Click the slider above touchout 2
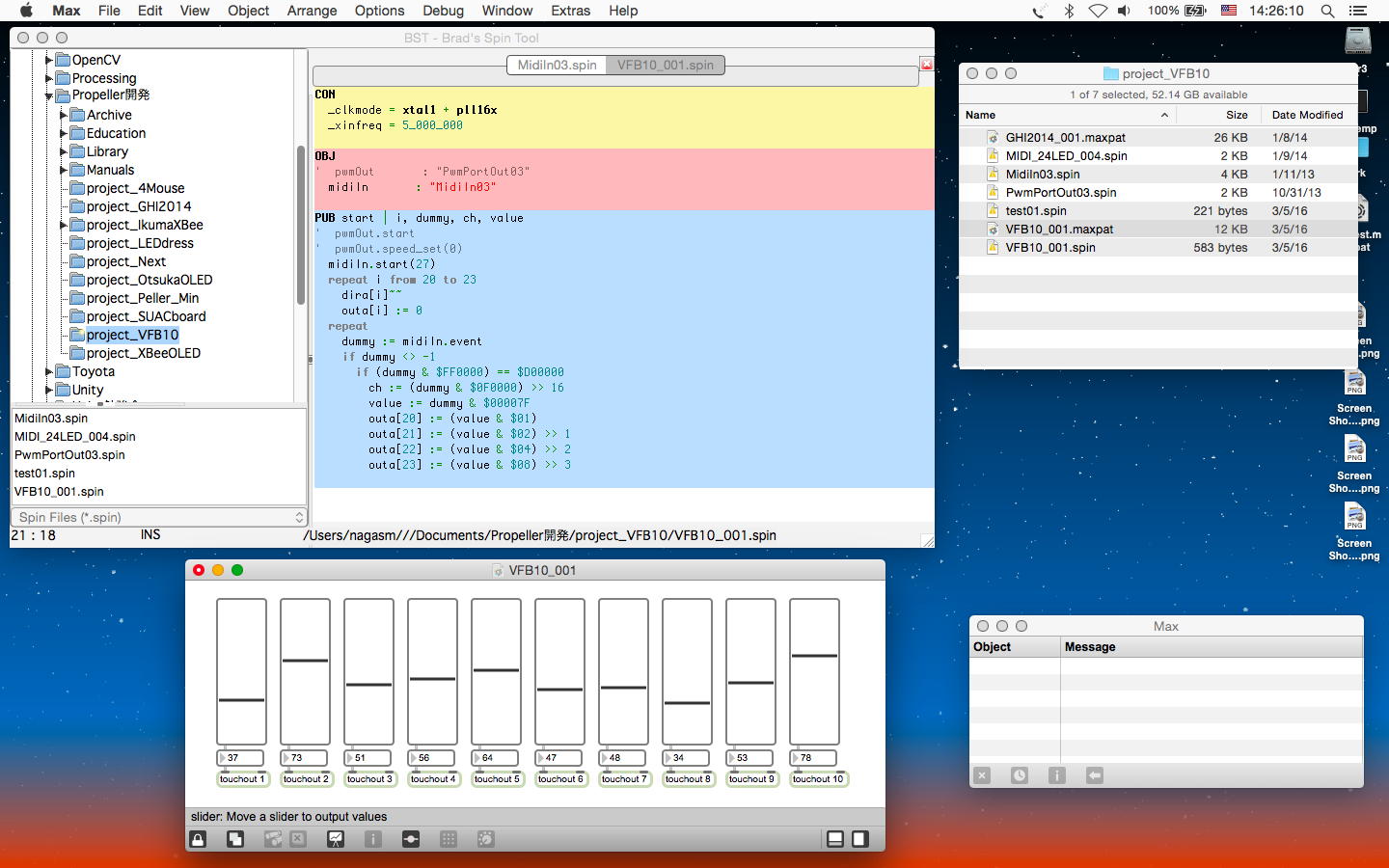This screenshot has width=1389, height=868. coord(305,670)
